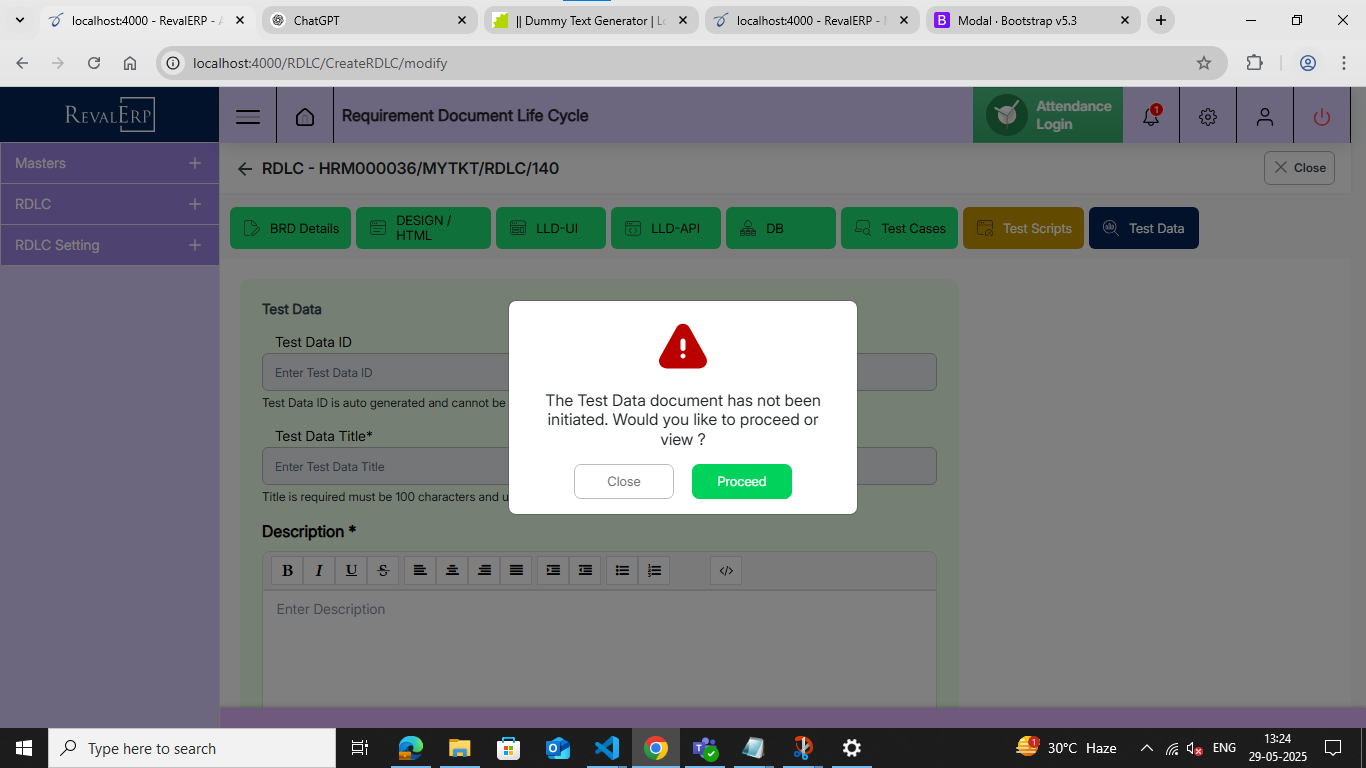Click the code view icon in the editor toolbar

pos(726,570)
